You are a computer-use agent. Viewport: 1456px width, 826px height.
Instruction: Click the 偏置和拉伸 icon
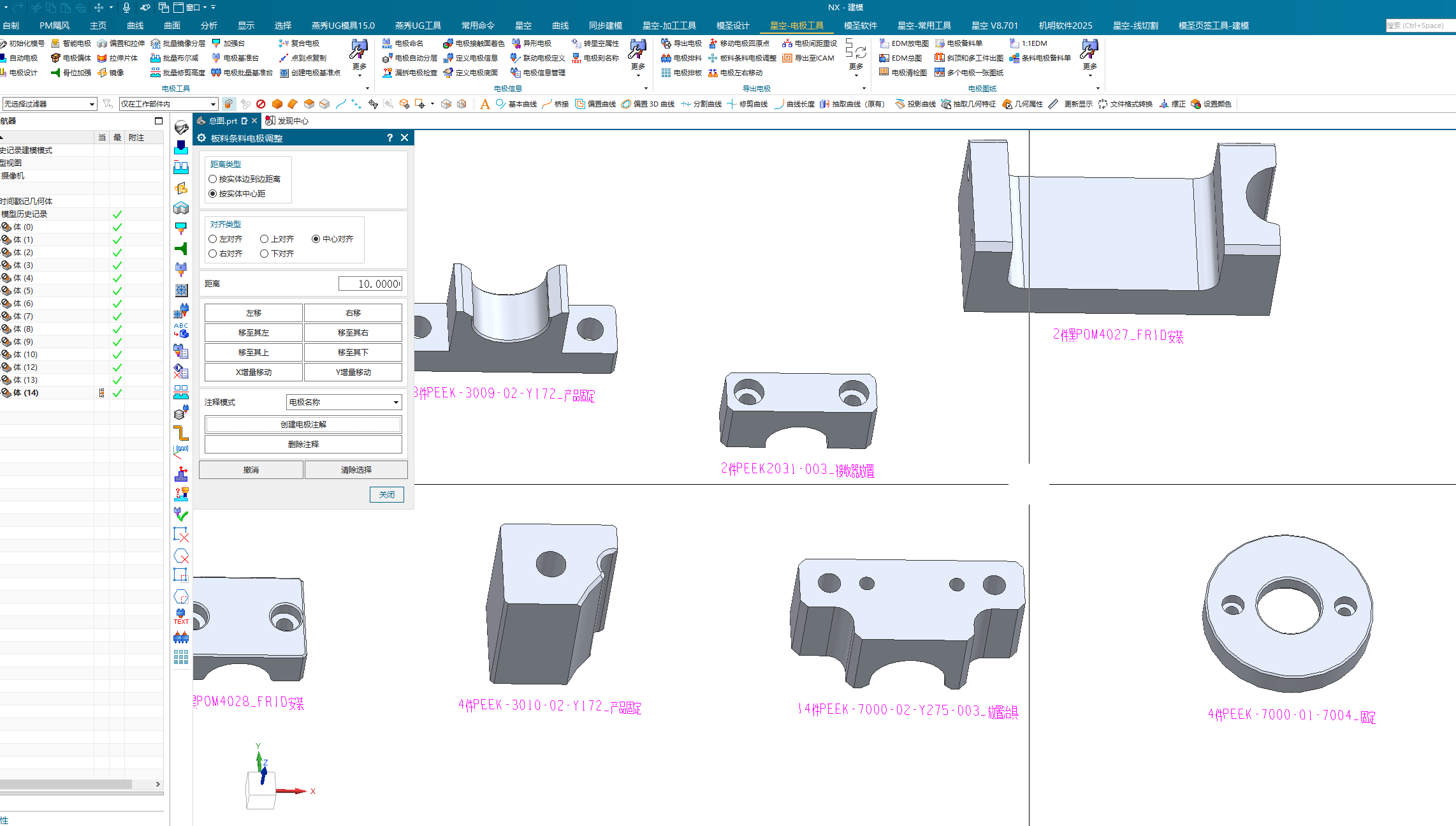[102, 43]
